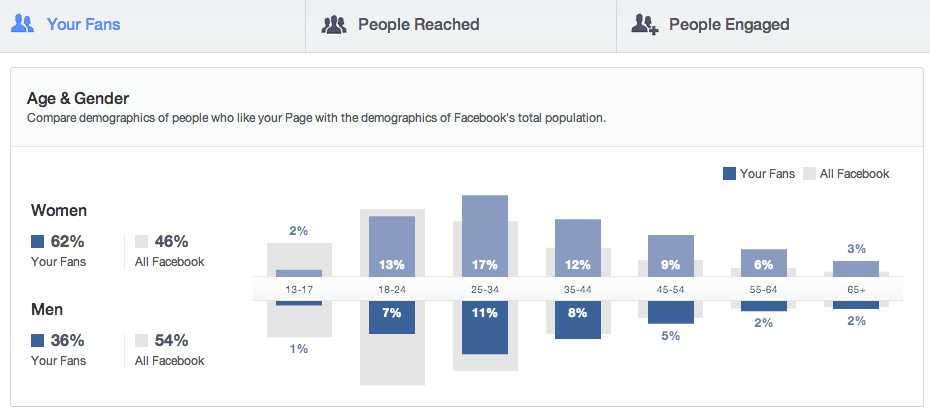
Task: Click the Women 62% blue square
Action: (x=37, y=241)
